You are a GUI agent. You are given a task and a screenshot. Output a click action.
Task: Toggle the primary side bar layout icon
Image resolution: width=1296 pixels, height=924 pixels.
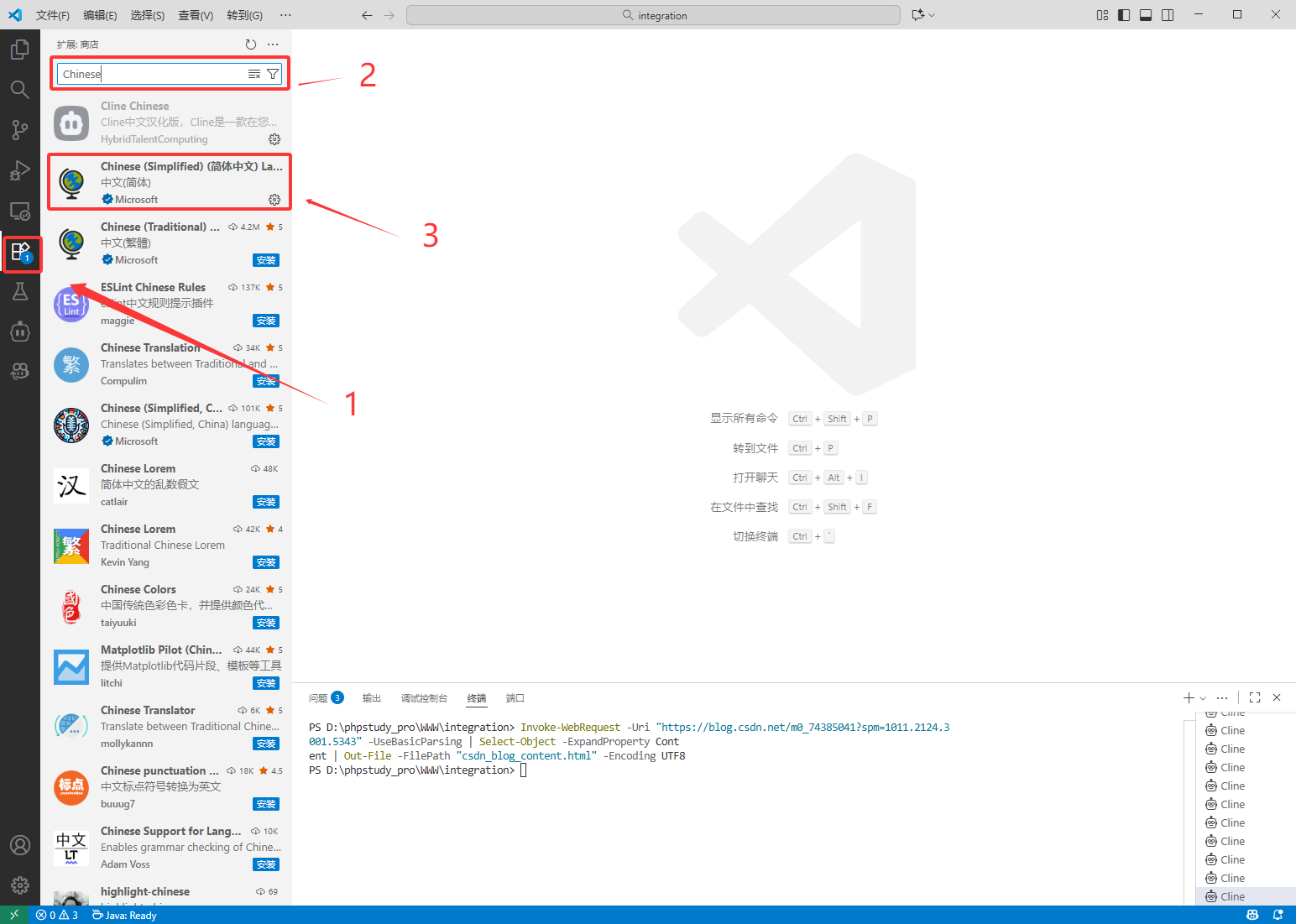(x=1124, y=15)
